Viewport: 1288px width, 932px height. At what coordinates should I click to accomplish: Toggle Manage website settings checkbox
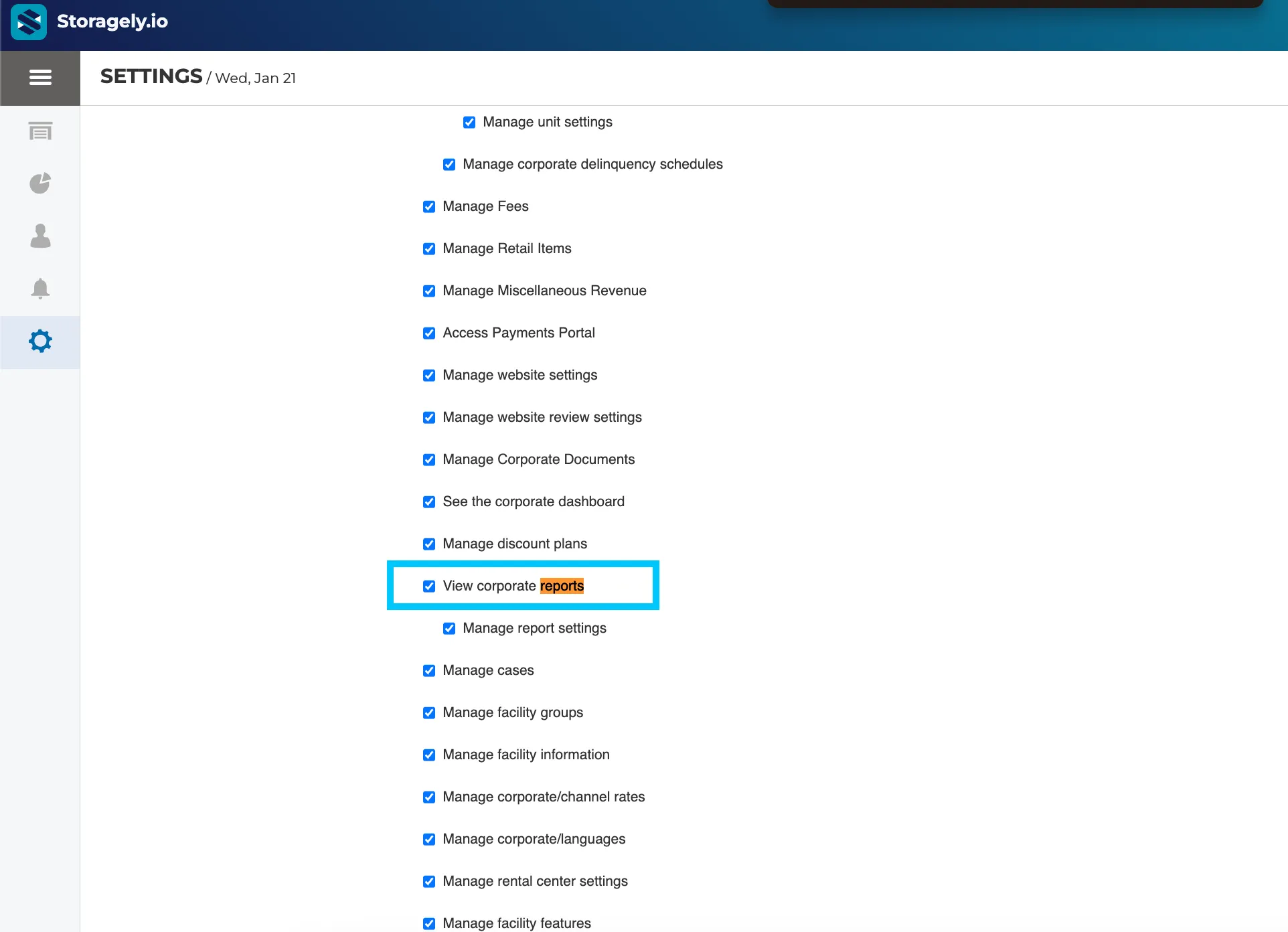click(x=429, y=375)
